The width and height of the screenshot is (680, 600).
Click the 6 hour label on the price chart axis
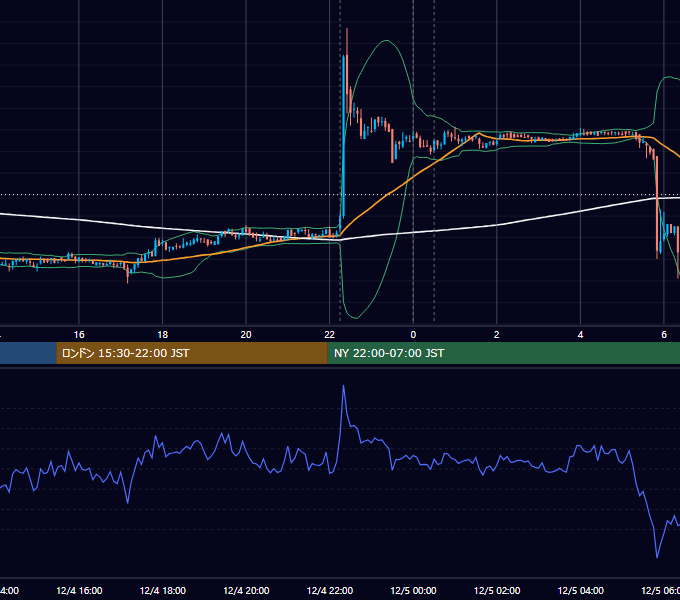(x=664, y=335)
